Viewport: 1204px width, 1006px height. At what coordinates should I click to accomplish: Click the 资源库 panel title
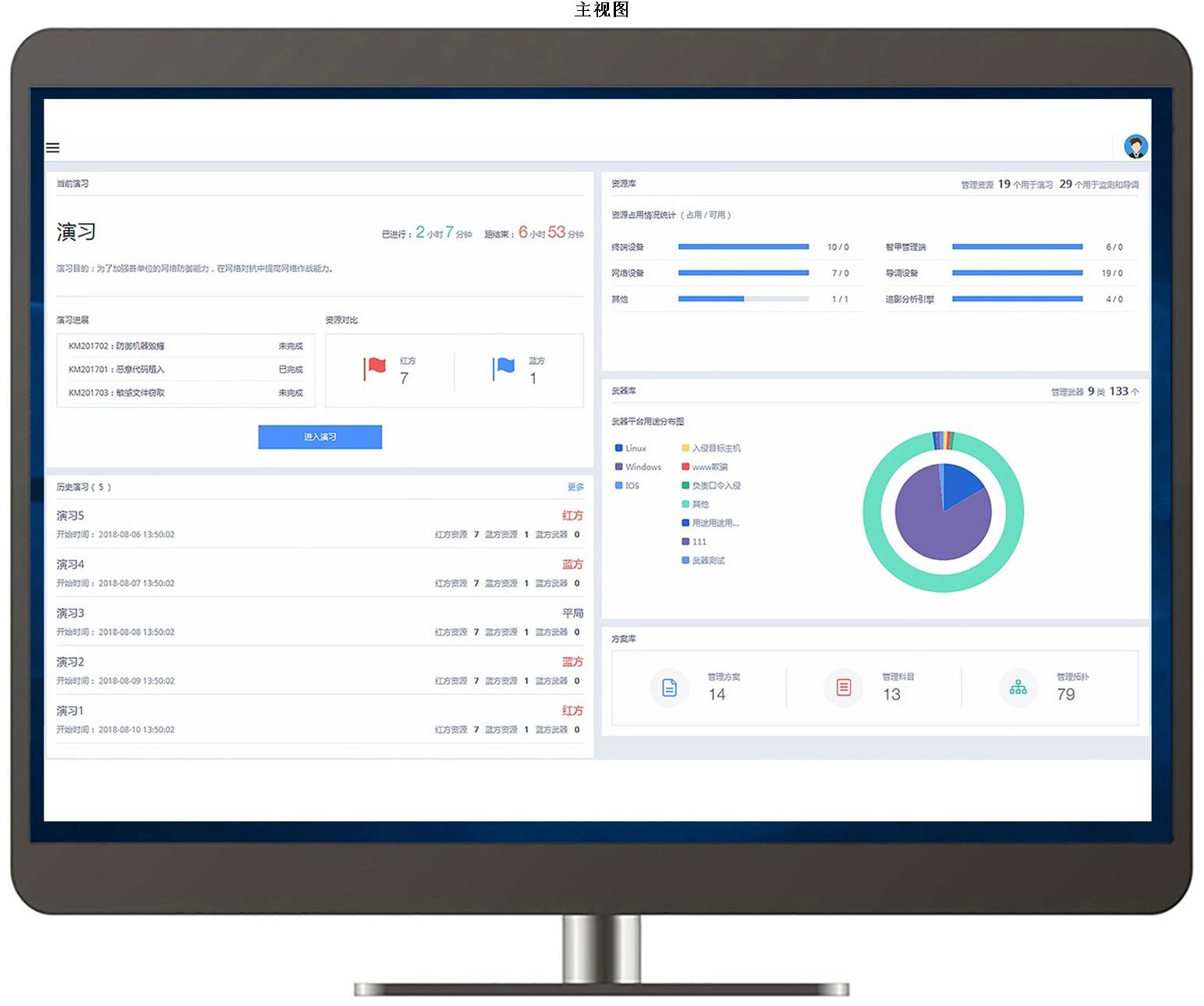pyautogui.click(x=624, y=184)
